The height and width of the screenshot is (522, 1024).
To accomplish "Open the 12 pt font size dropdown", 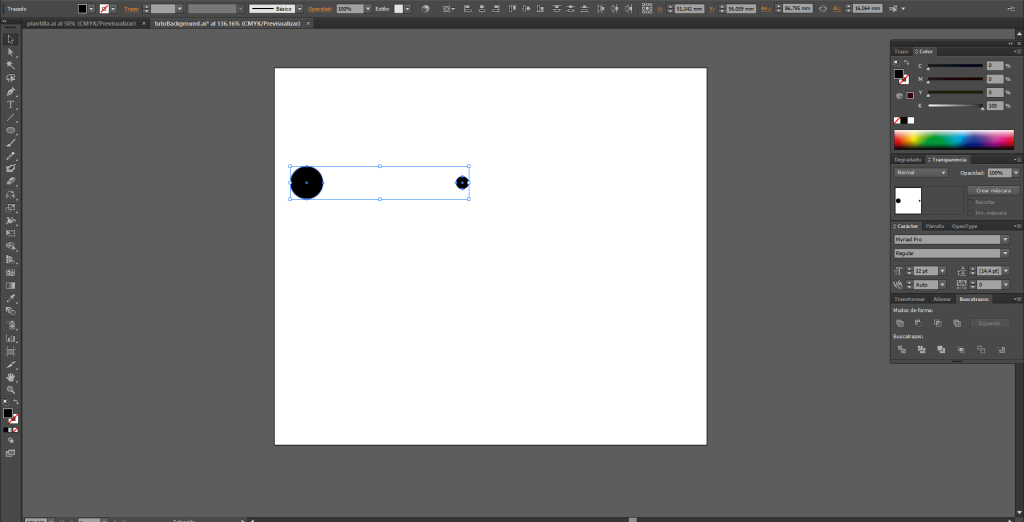I will pos(942,270).
